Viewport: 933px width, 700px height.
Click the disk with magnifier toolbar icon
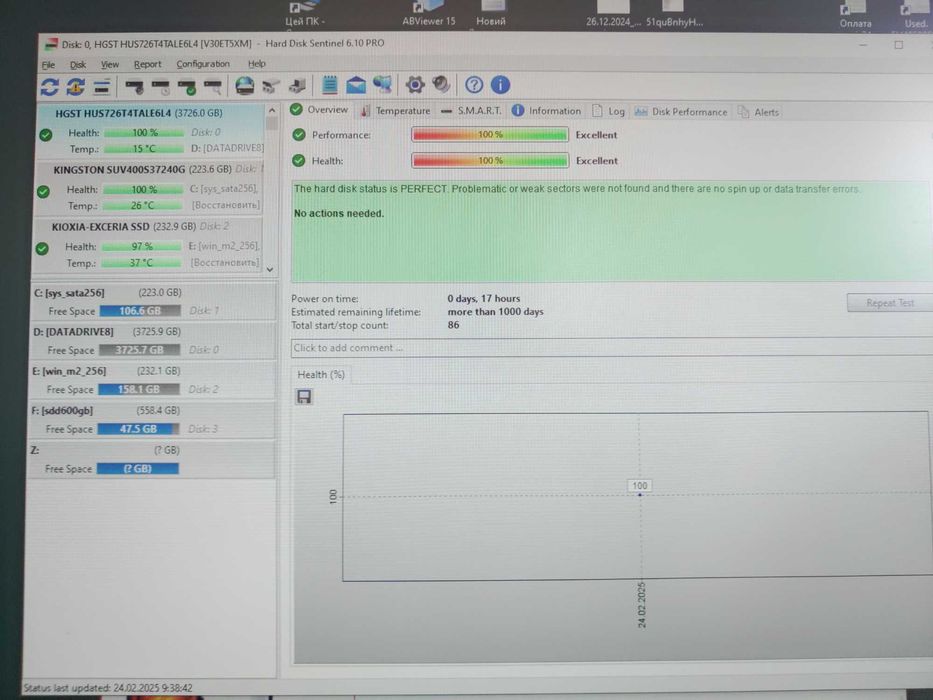213,87
